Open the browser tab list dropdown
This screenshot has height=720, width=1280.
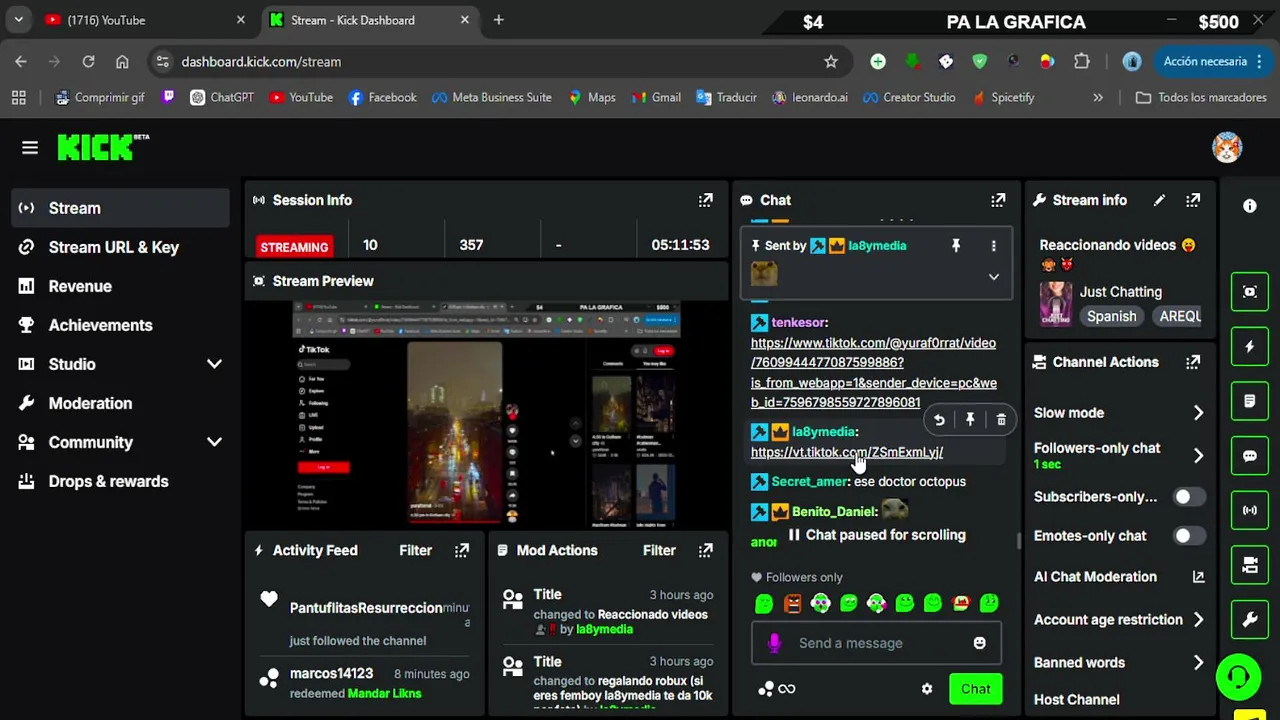click(x=18, y=20)
